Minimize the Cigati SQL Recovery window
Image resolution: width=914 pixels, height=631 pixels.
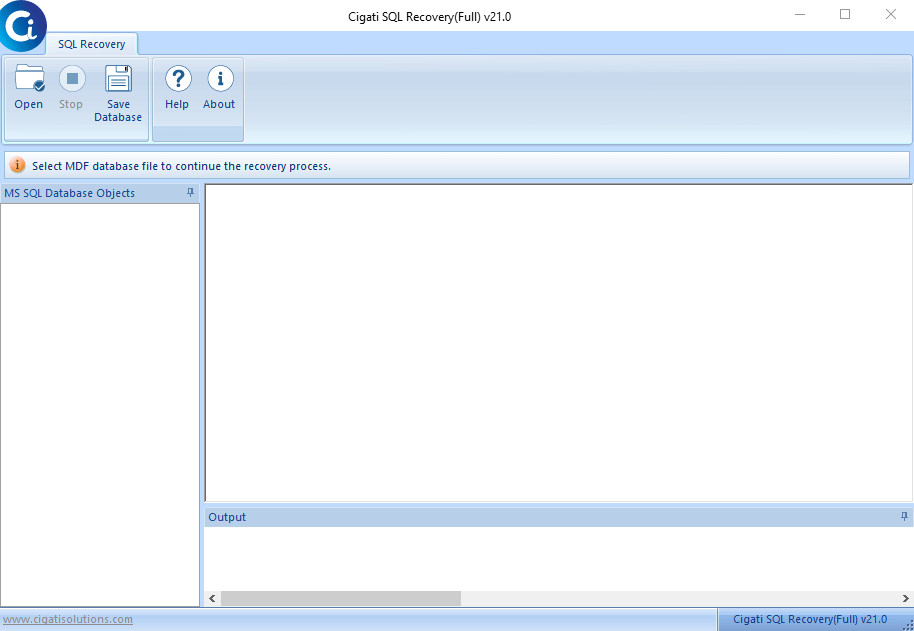[x=800, y=15]
